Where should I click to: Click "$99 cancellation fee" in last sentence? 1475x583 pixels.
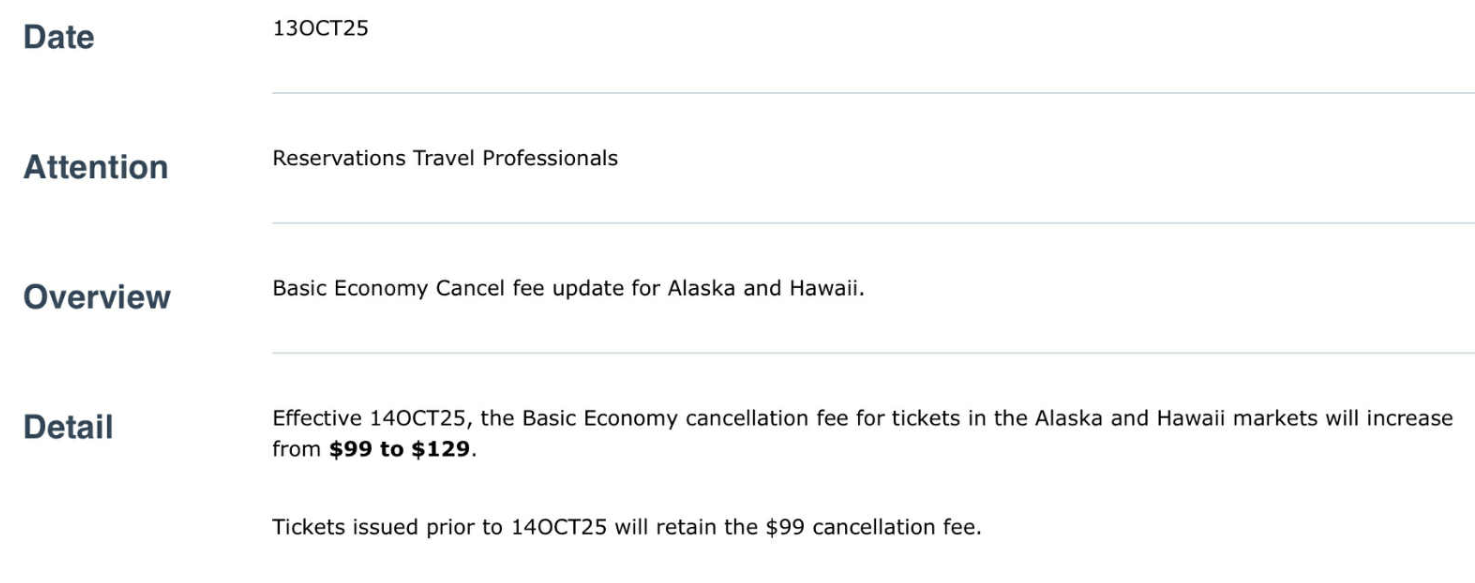[x=871, y=527]
